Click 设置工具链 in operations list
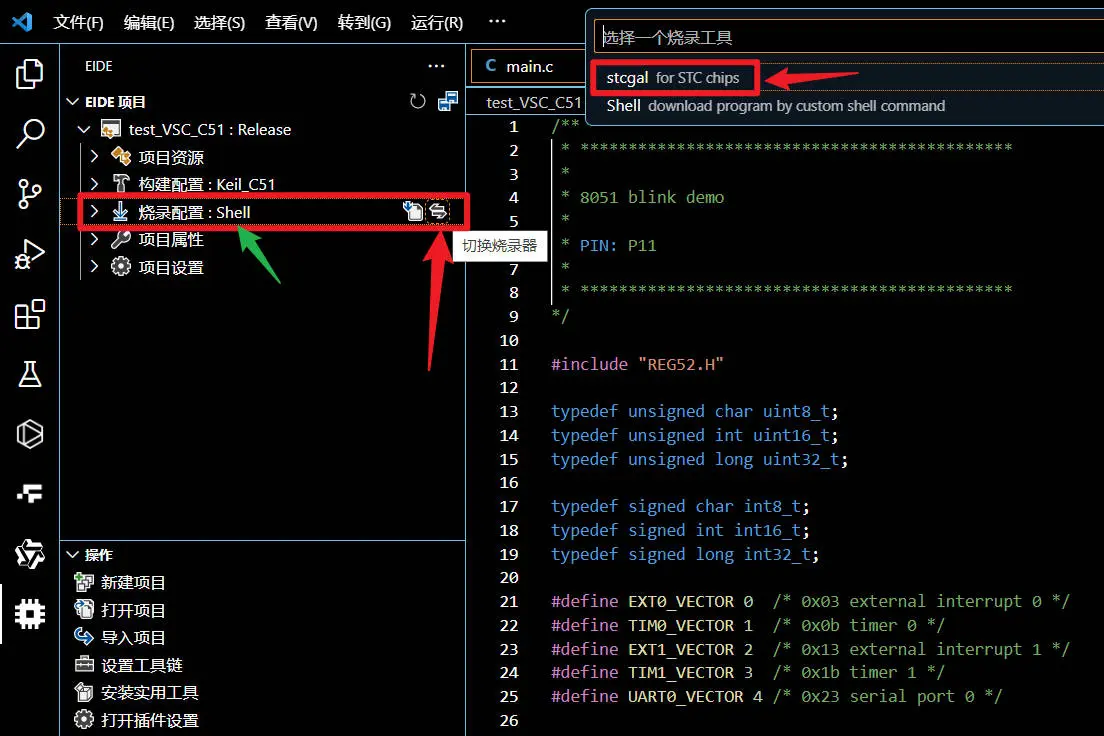1104x736 pixels. coord(142,665)
